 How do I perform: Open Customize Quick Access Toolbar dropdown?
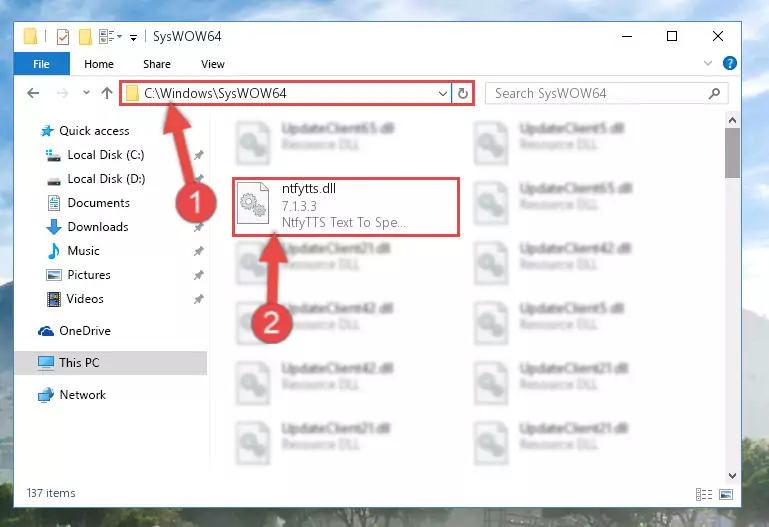tap(133, 37)
